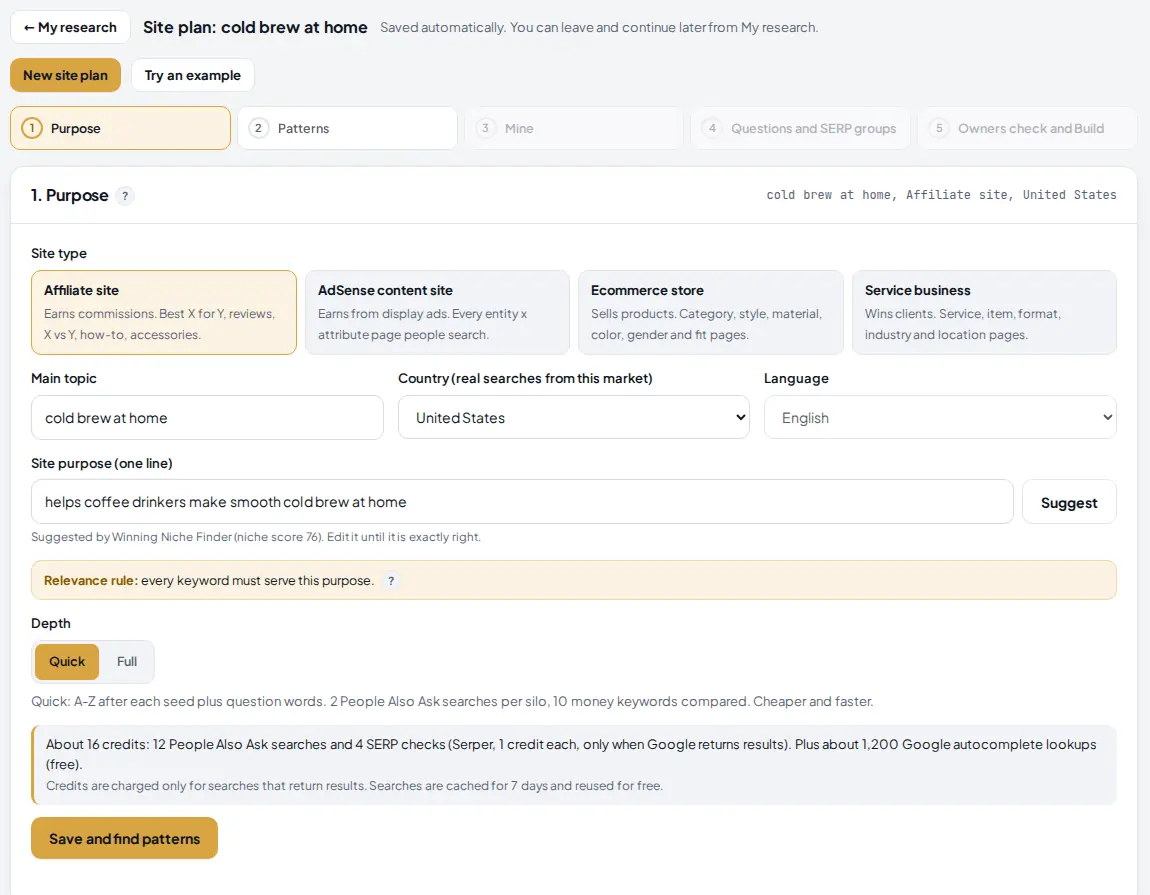Viewport: 1150px width, 895px height.
Task: Click the 'Credits are charged only' note
Action: pos(354,786)
